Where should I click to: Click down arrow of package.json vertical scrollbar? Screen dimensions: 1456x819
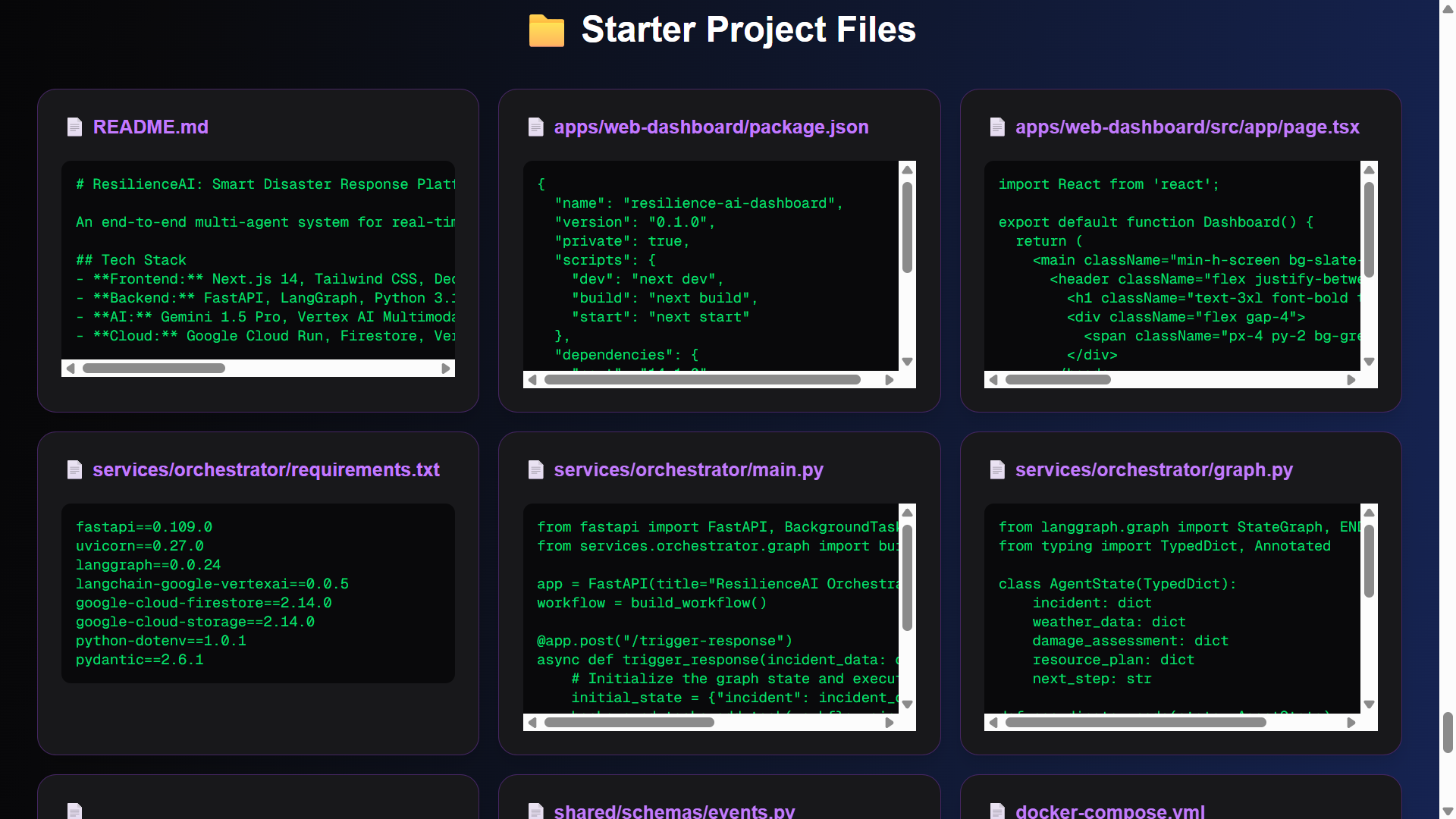click(x=907, y=362)
